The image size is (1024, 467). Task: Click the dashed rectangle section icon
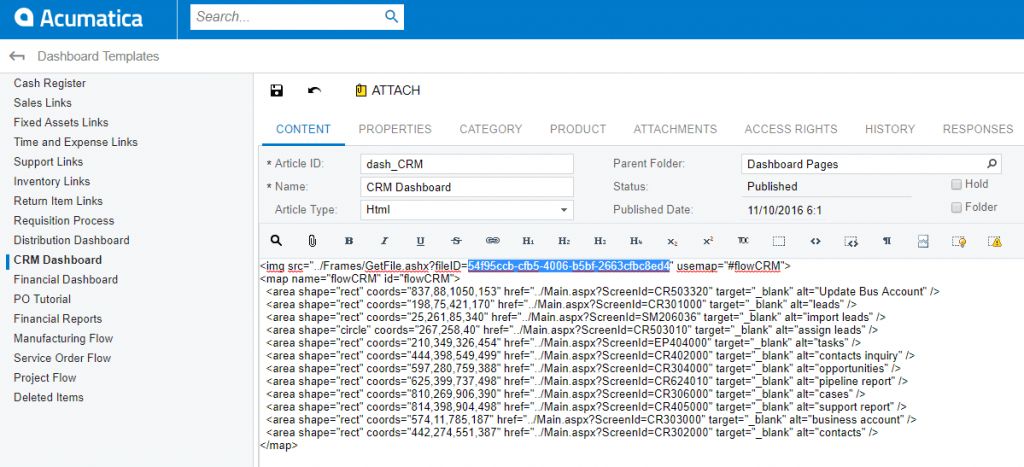pyautogui.click(x=779, y=241)
